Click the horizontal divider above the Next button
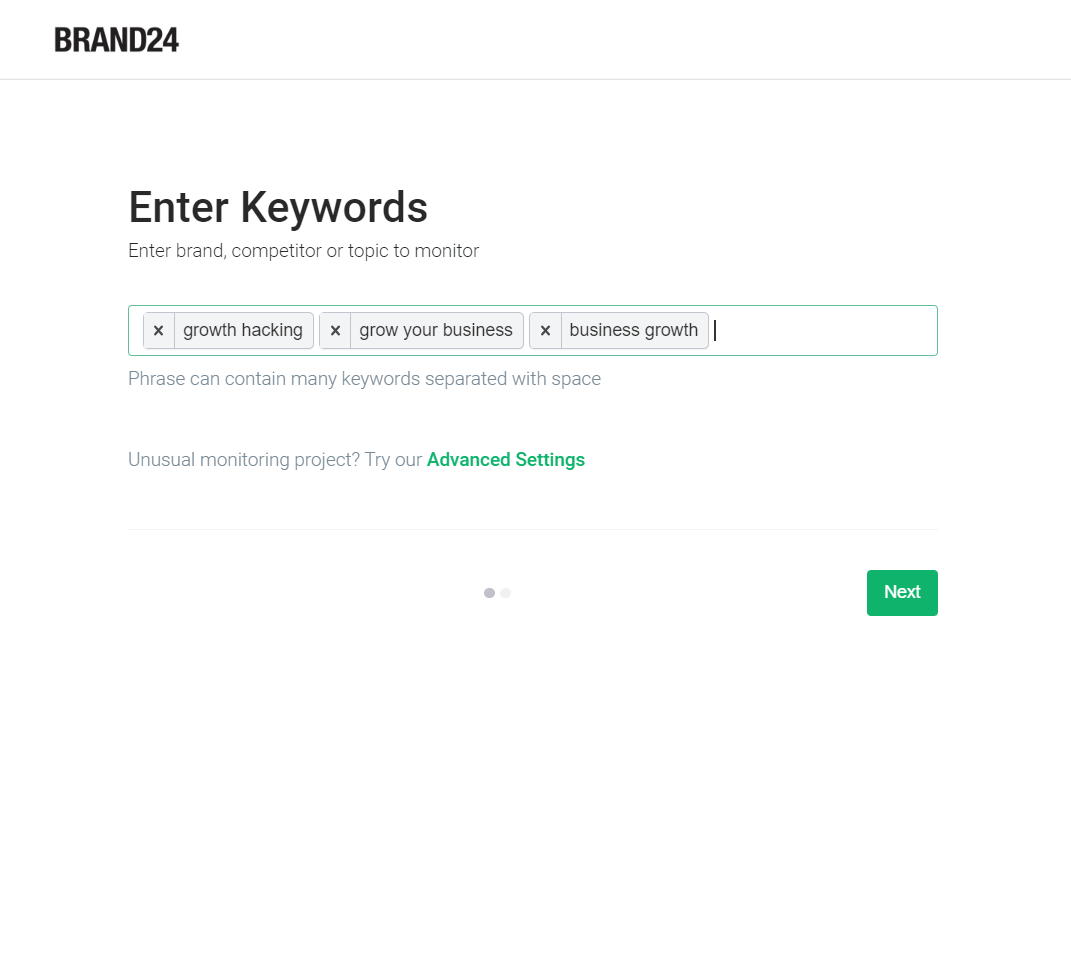Screen dimensions: 1071x975 pyautogui.click(x=533, y=529)
